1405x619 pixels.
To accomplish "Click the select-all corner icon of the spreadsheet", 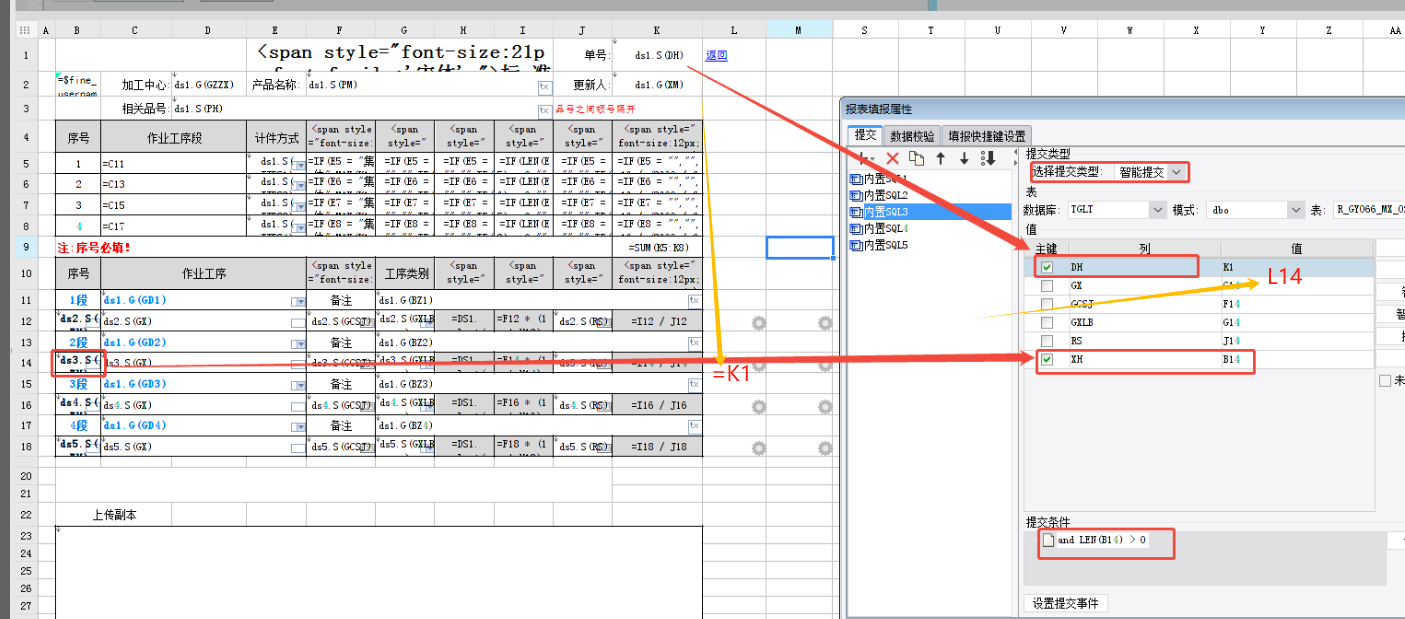I will pos(25,30).
